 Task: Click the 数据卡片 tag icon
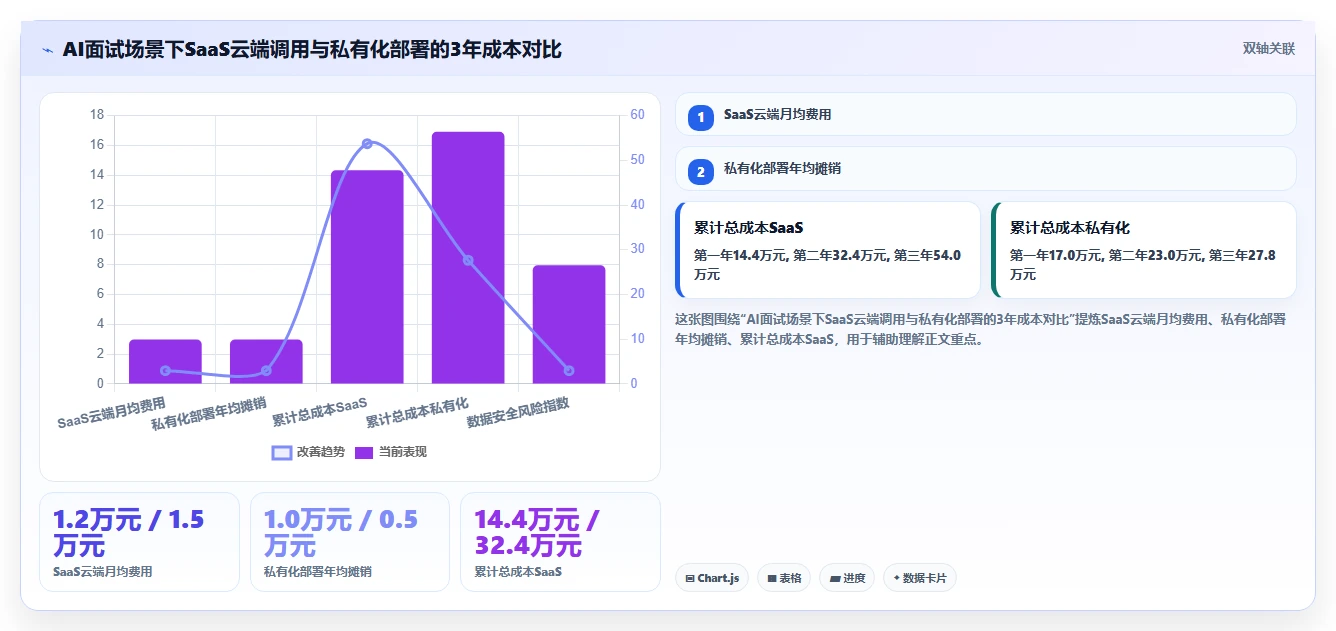[x=896, y=578]
